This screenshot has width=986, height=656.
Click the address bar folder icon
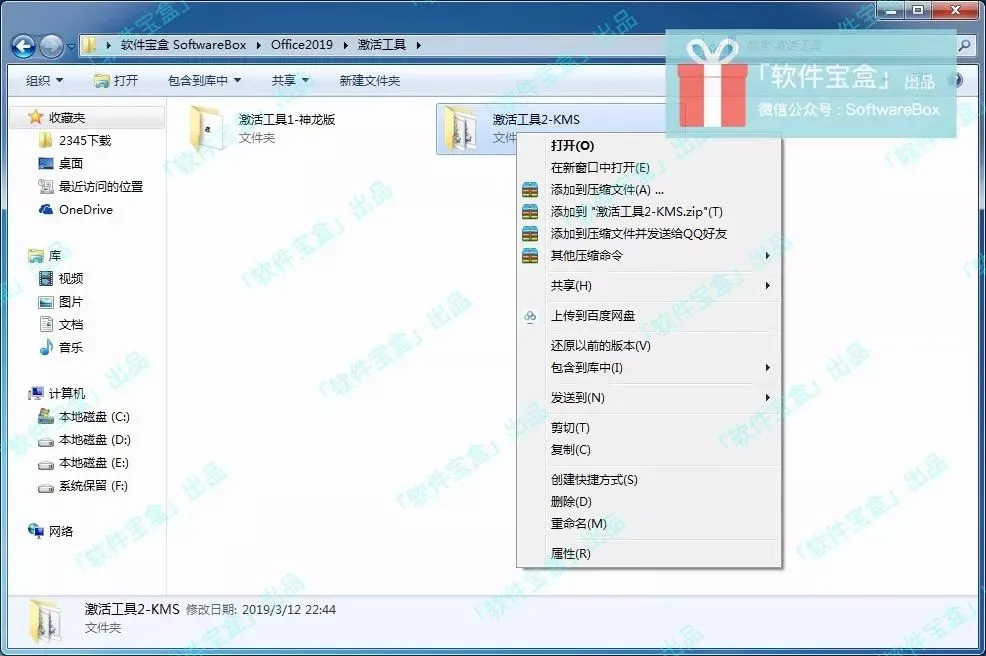[90, 45]
